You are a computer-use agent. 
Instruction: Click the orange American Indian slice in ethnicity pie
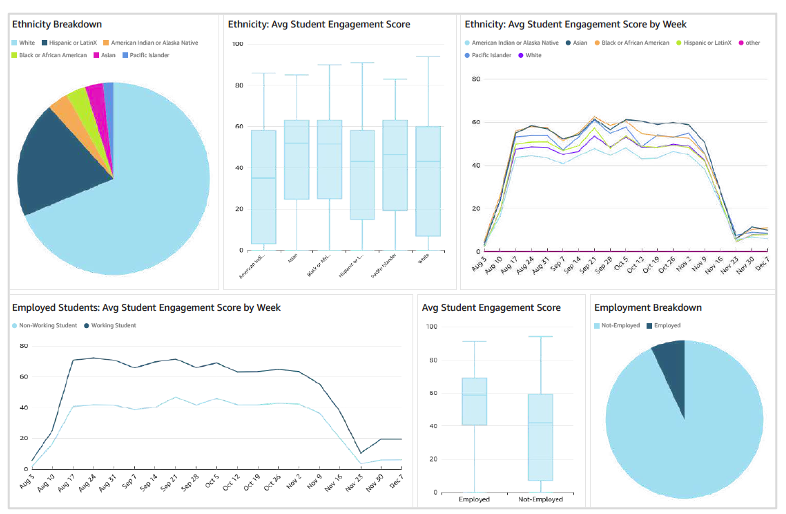point(66,108)
